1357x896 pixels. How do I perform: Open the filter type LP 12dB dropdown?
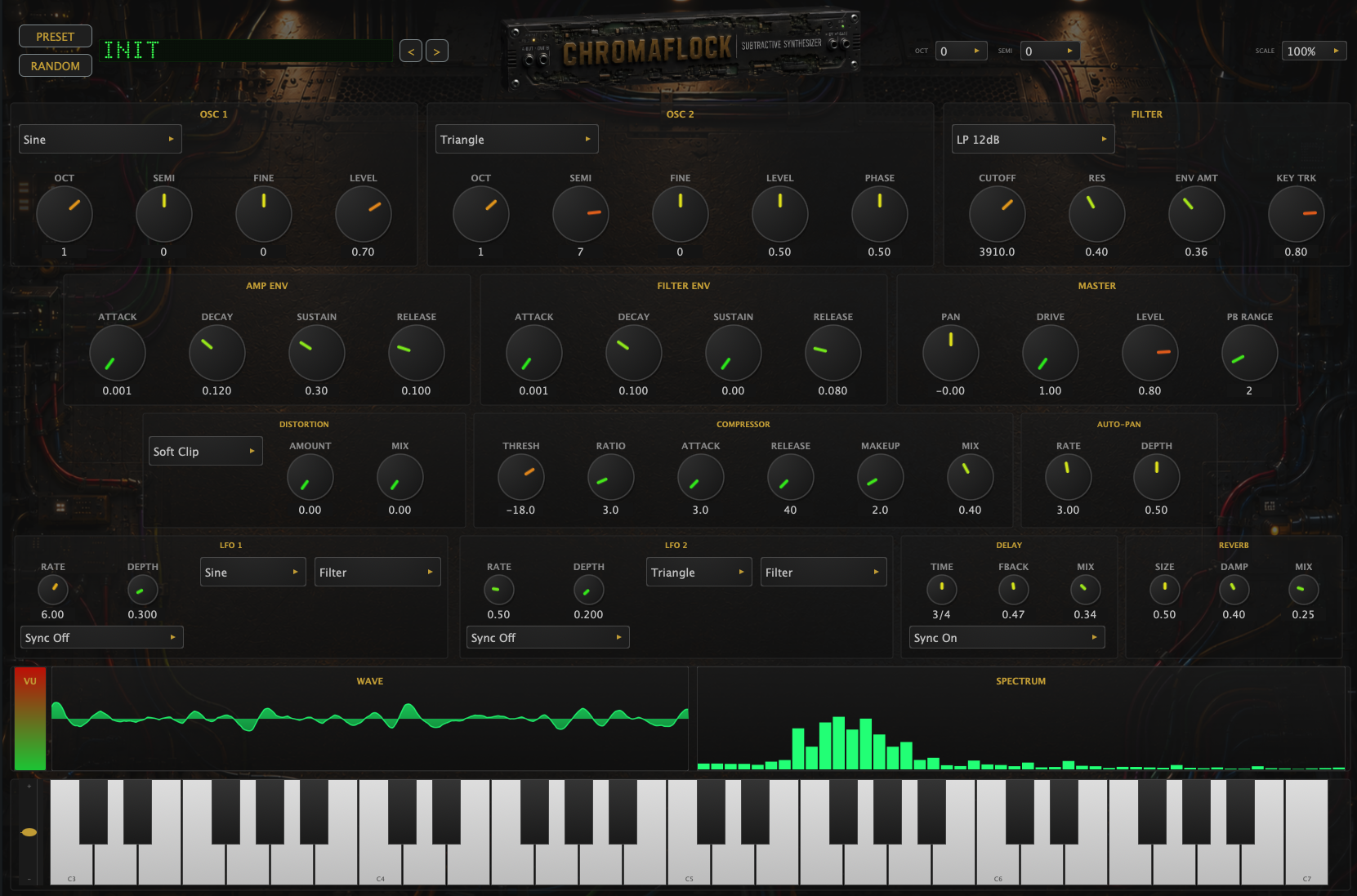tap(1033, 139)
